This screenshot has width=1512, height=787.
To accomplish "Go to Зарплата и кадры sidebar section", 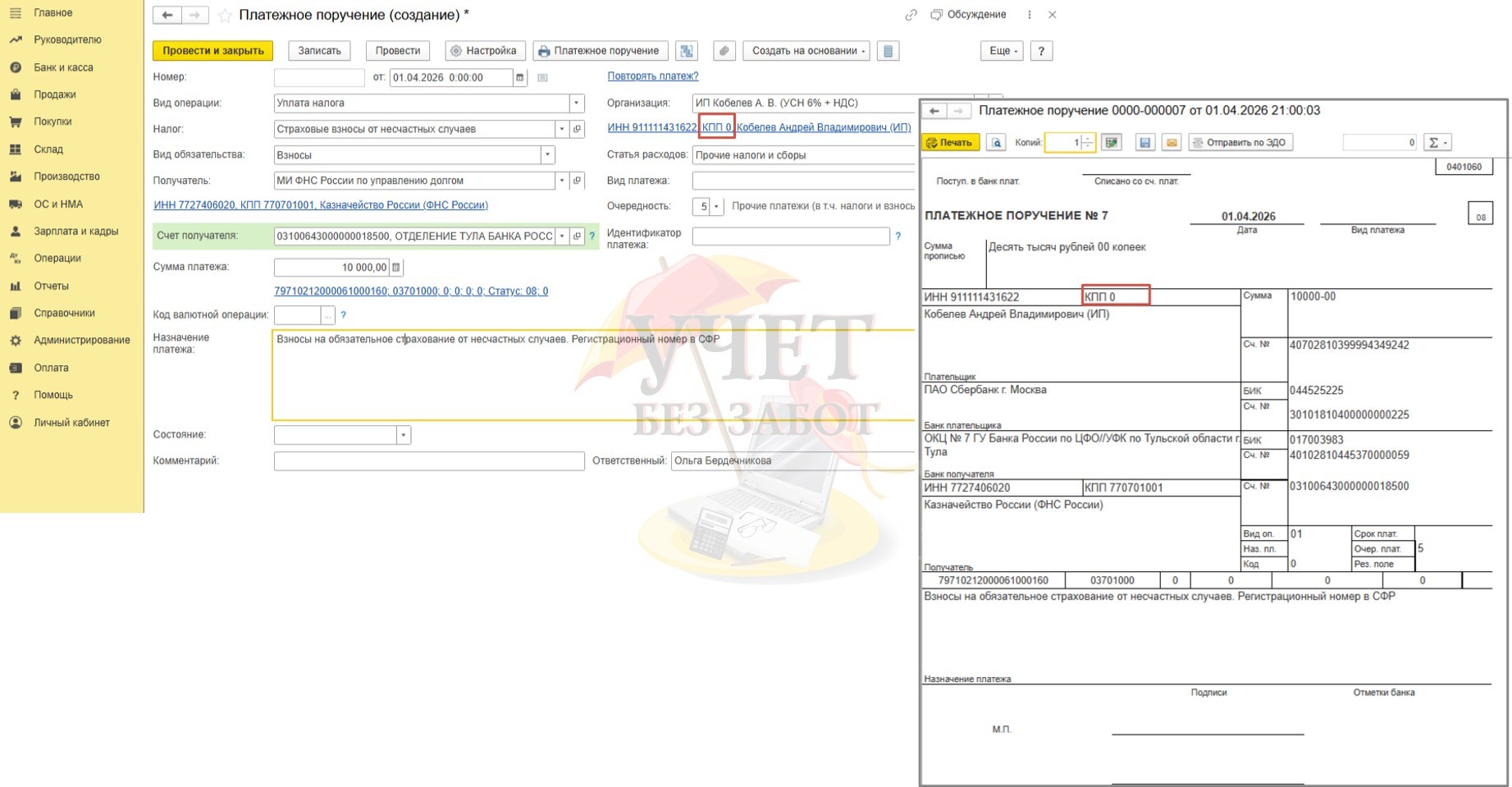I will 75,231.
